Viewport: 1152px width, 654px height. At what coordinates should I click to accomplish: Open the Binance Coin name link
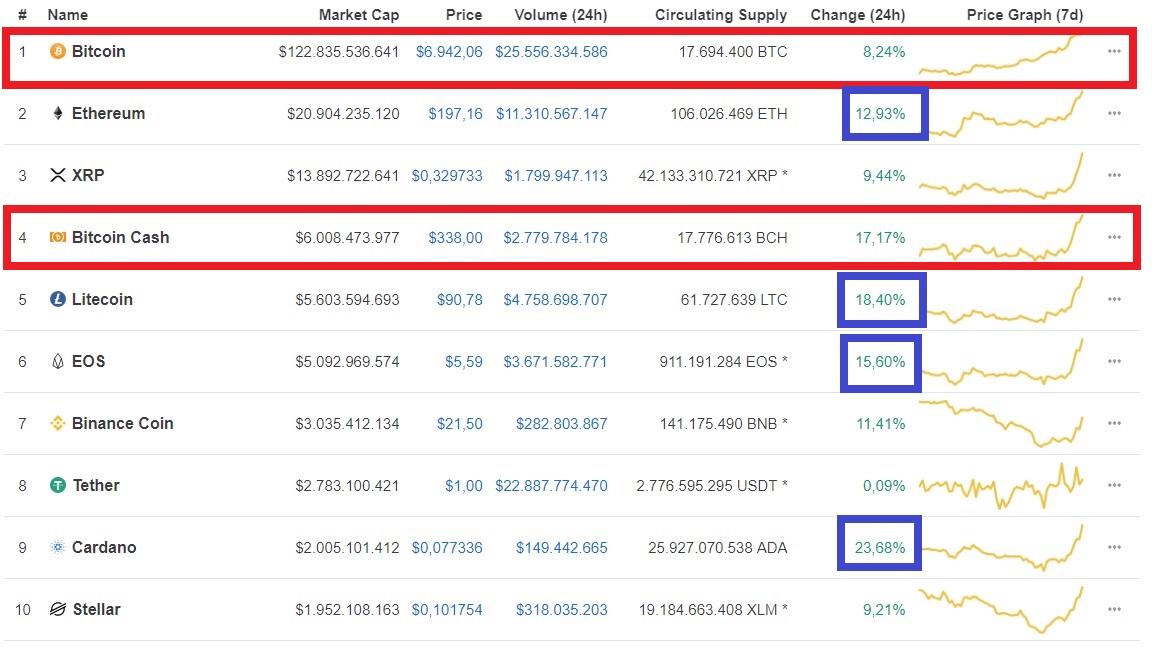click(x=123, y=423)
